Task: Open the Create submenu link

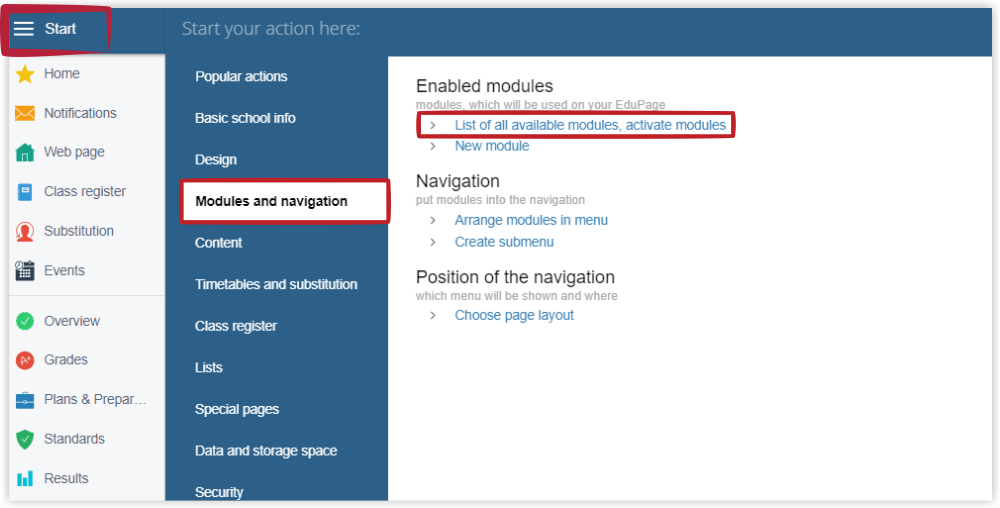Action: tap(504, 242)
